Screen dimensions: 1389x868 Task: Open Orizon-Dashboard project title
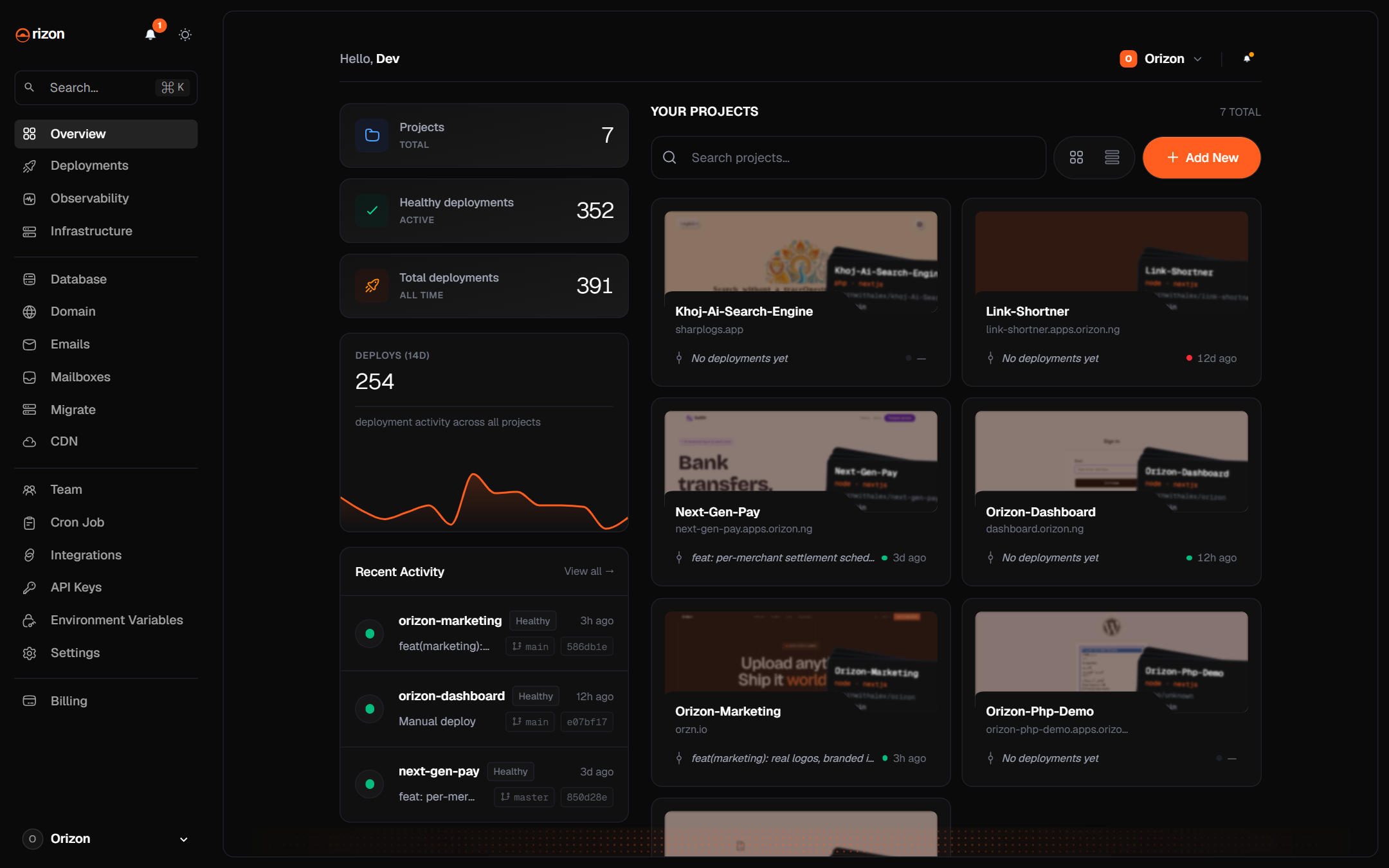[1040, 512]
